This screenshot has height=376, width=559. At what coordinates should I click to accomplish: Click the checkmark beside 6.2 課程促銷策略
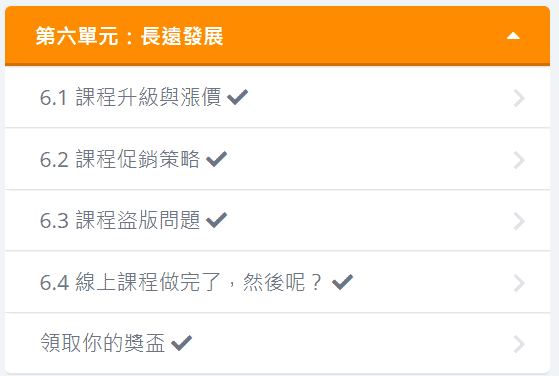pos(216,159)
